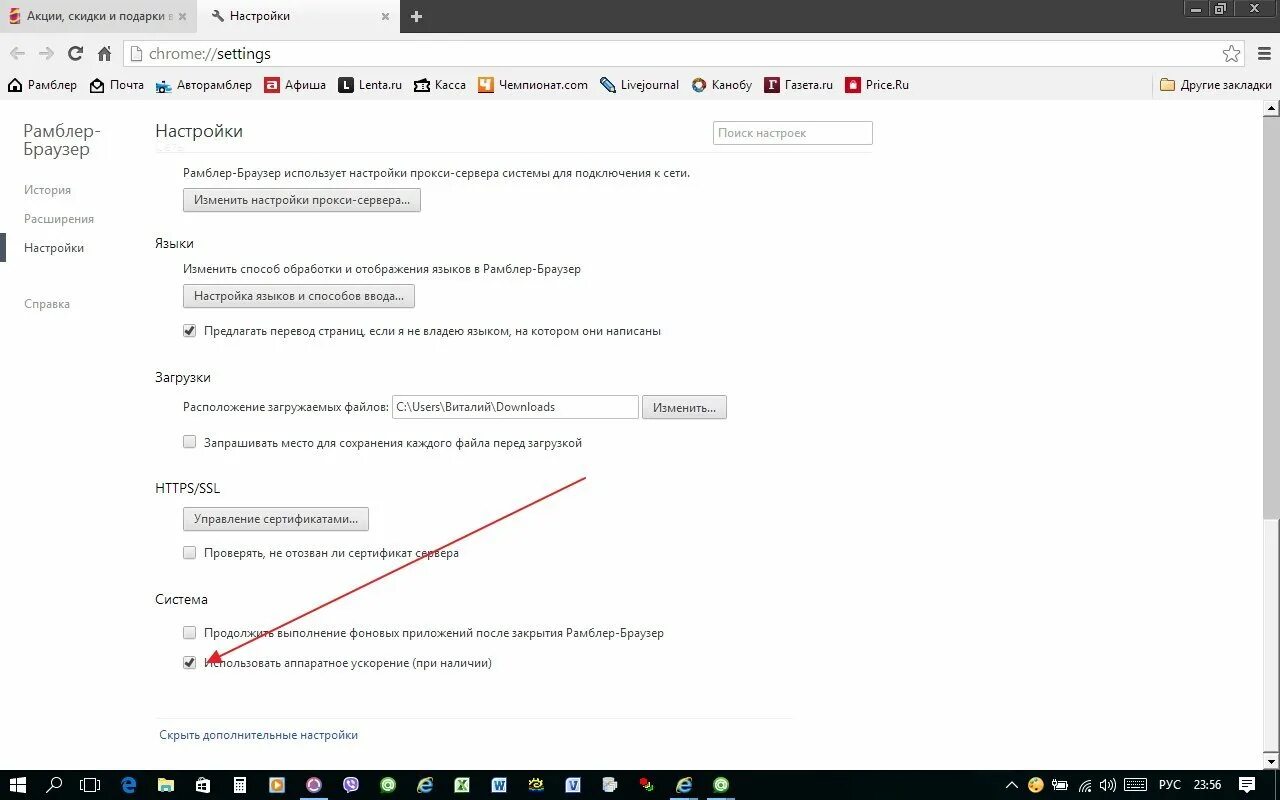The image size is (1280, 800).
Task: Toggle the offer page translation checkbox
Action: pyautogui.click(x=189, y=331)
